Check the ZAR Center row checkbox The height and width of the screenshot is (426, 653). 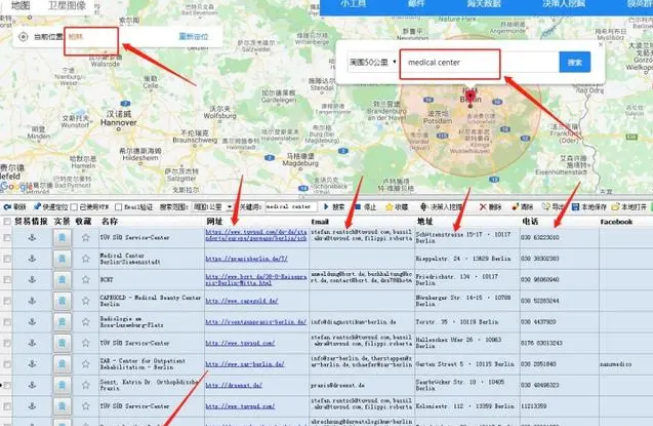[x=7, y=364]
